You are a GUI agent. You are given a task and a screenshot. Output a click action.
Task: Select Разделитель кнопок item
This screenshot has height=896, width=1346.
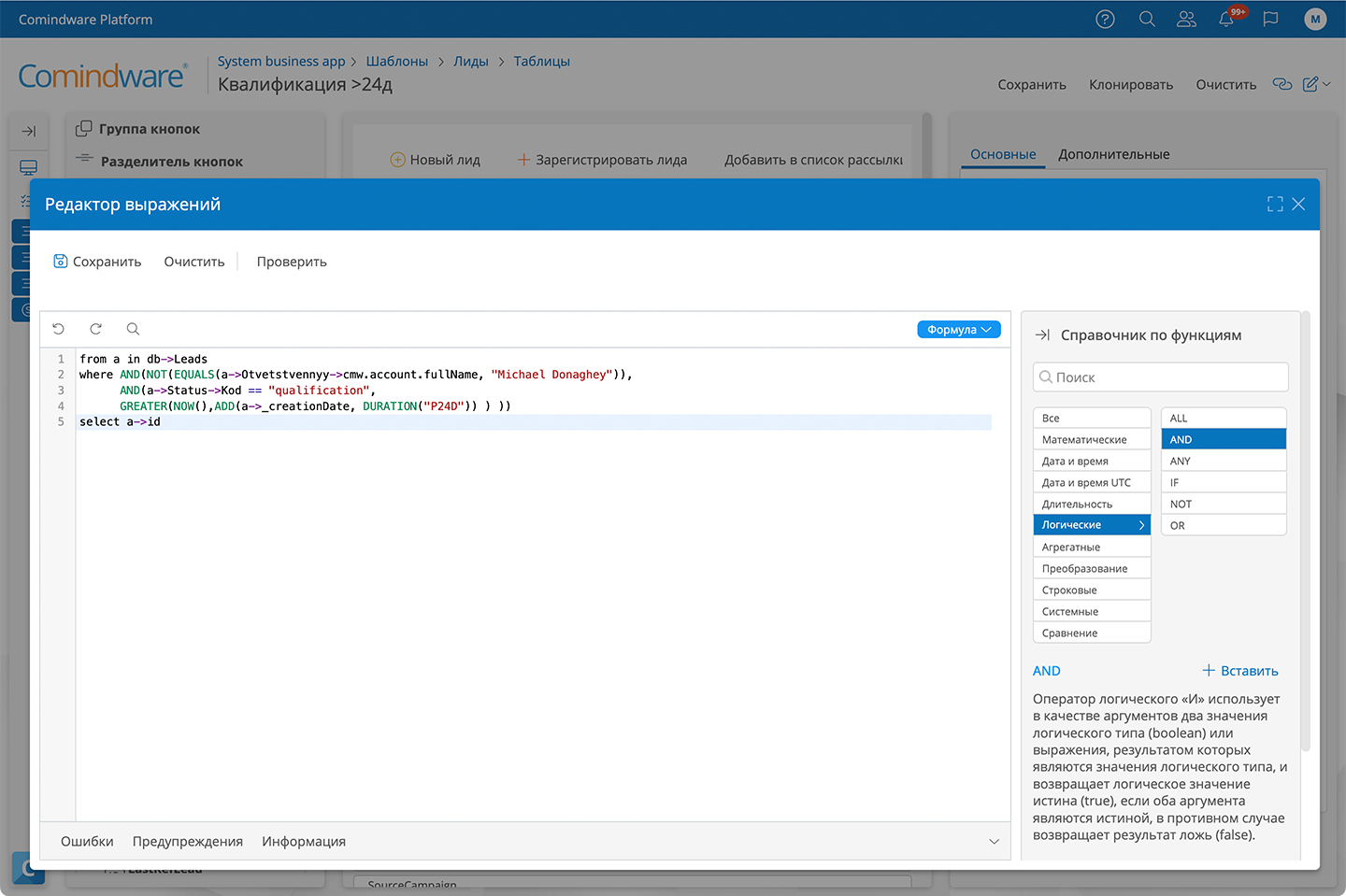(x=159, y=161)
